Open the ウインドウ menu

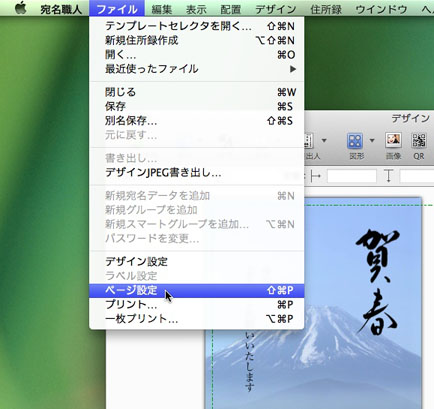pos(381,9)
